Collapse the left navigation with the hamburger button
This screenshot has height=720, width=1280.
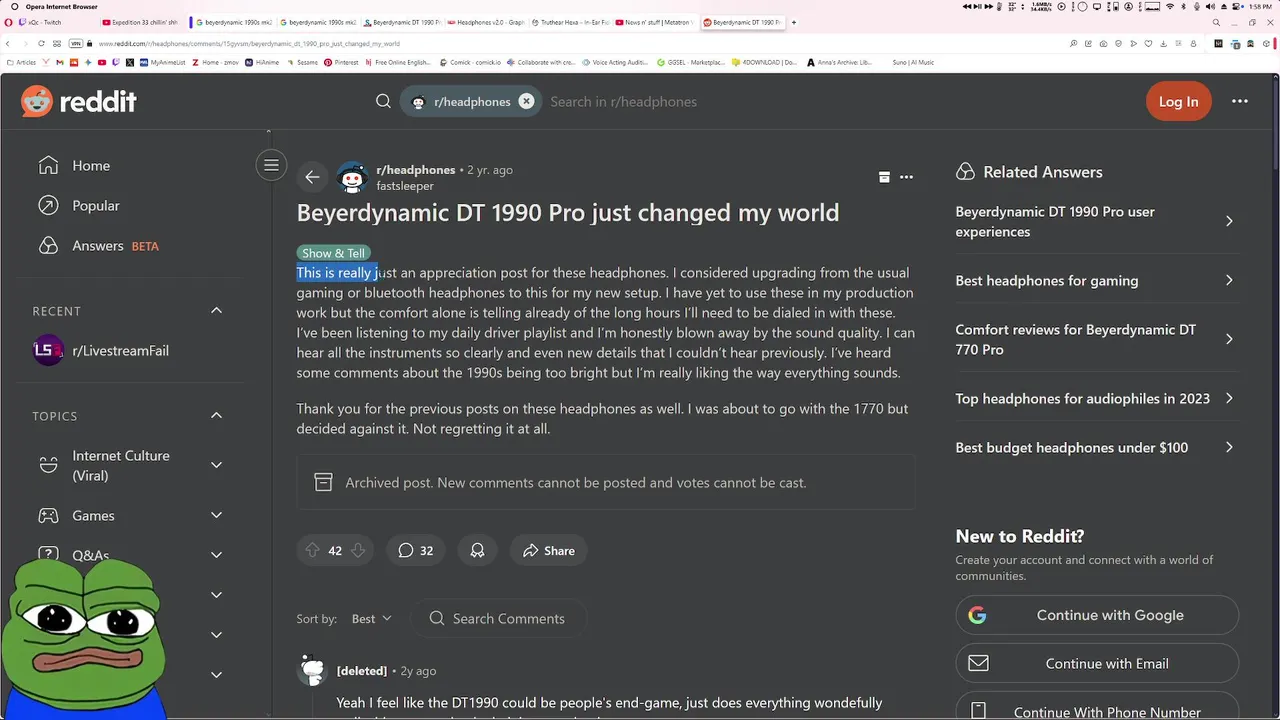click(x=271, y=165)
